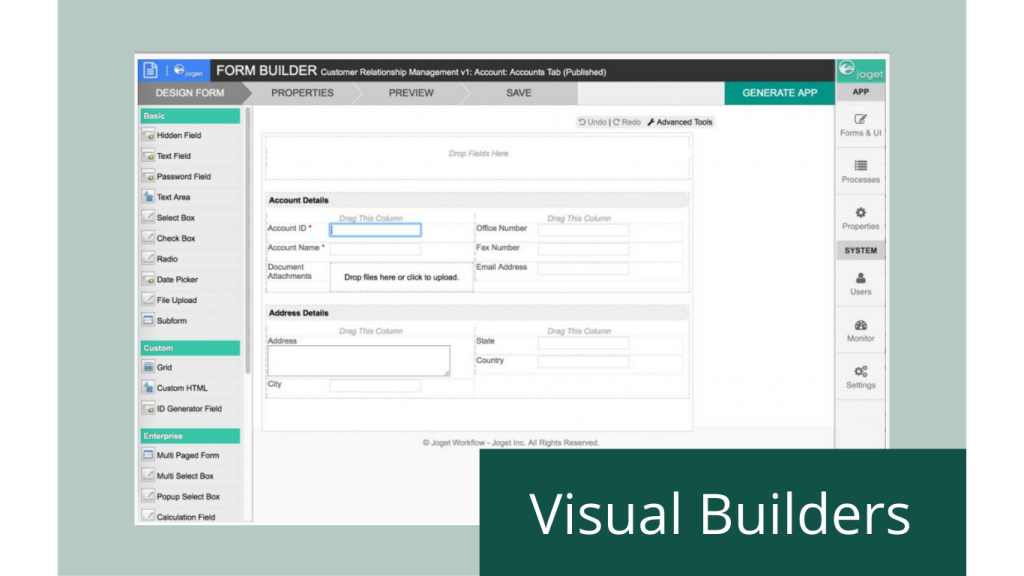This screenshot has height=576, width=1024.
Task: Open Advanced Tools
Action: [680, 122]
